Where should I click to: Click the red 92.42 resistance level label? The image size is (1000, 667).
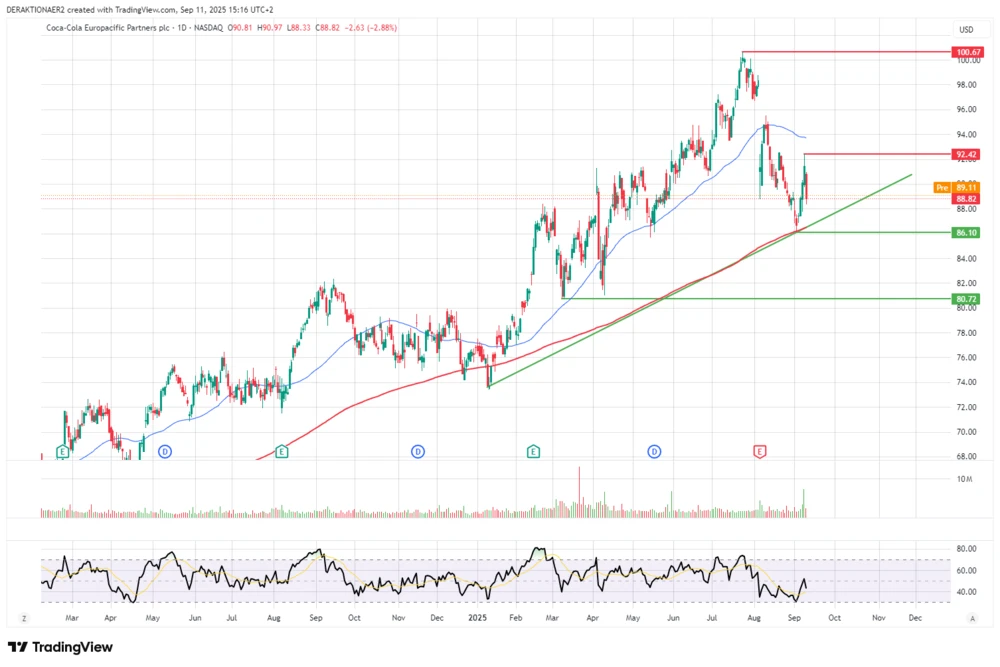pos(966,154)
